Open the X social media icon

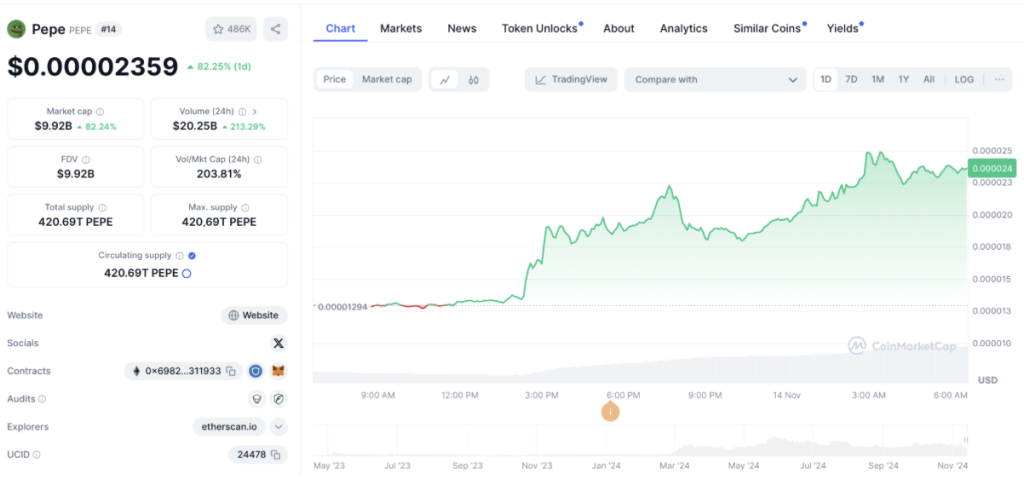[278, 343]
